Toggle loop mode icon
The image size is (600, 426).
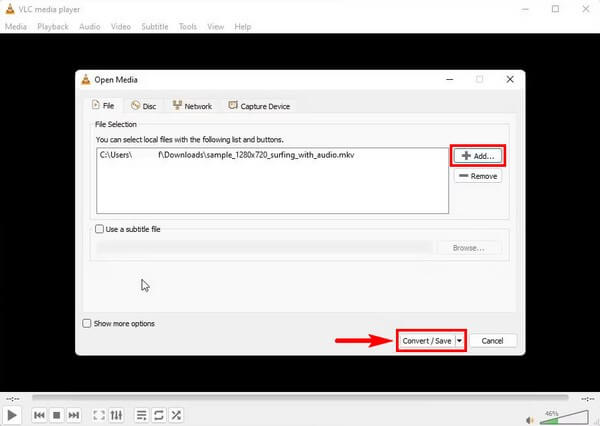pos(159,415)
